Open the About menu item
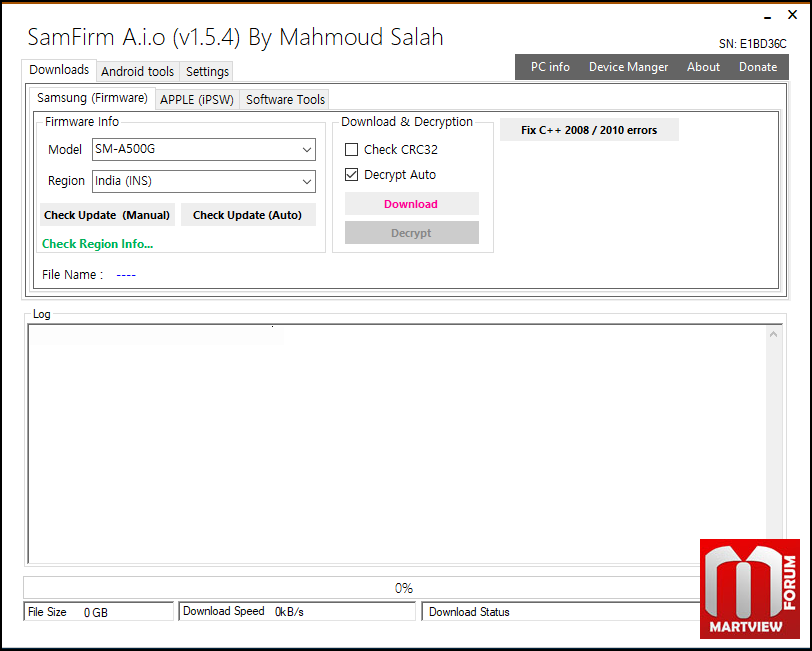This screenshot has width=812, height=651. 703,67
